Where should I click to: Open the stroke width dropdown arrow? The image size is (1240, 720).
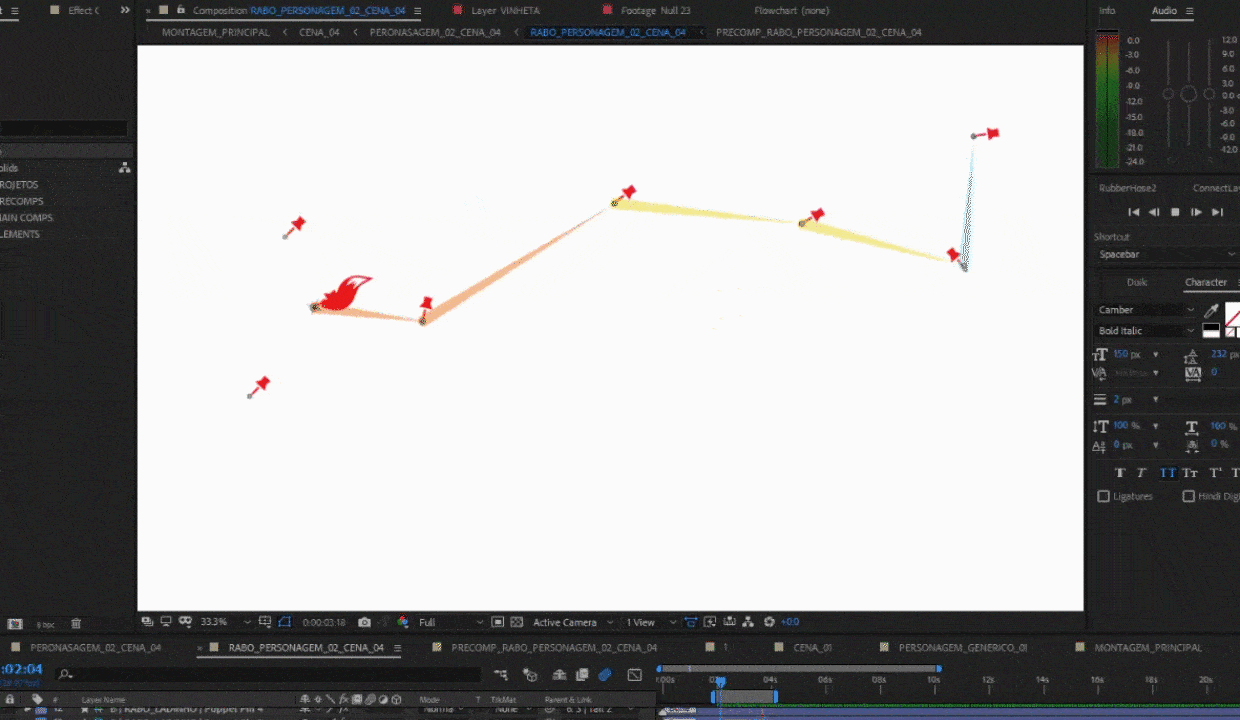pyautogui.click(x=1156, y=399)
